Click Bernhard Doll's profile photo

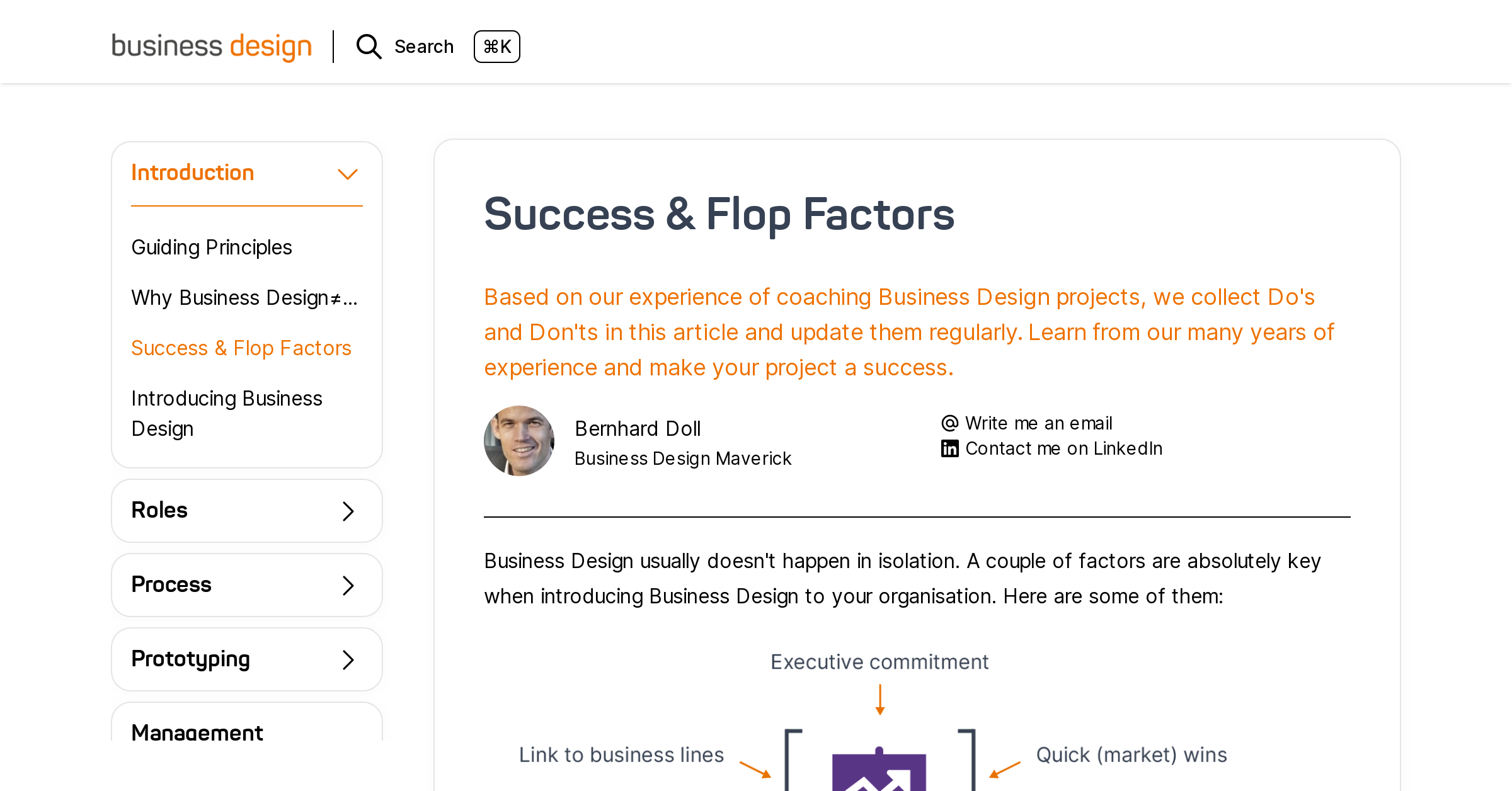pos(519,440)
